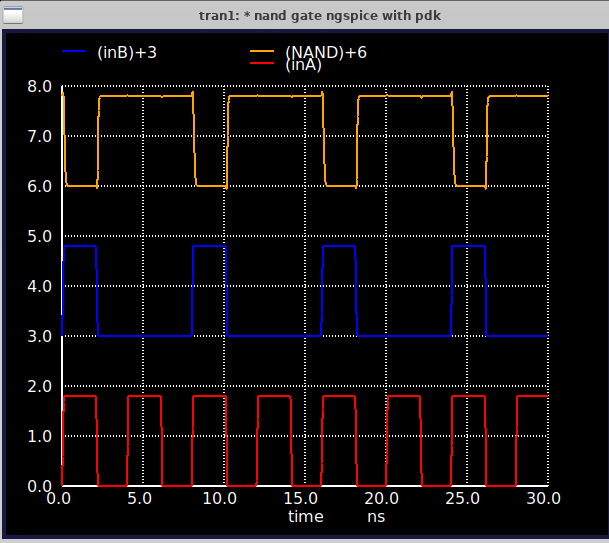Click the window menu icon in title bar
This screenshot has width=609, height=543.
tap(13, 14)
